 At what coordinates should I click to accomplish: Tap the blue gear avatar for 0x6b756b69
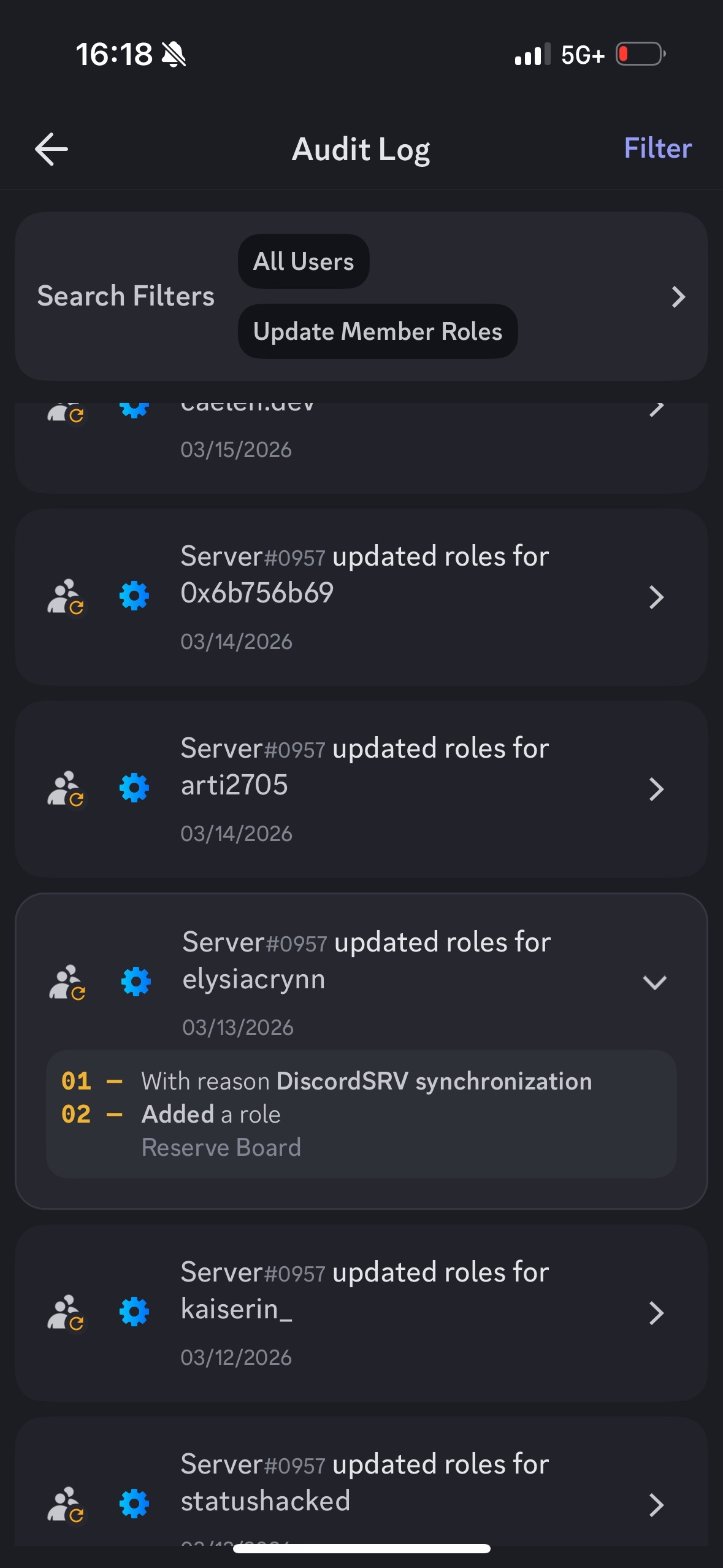pyautogui.click(x=134, y=596)
